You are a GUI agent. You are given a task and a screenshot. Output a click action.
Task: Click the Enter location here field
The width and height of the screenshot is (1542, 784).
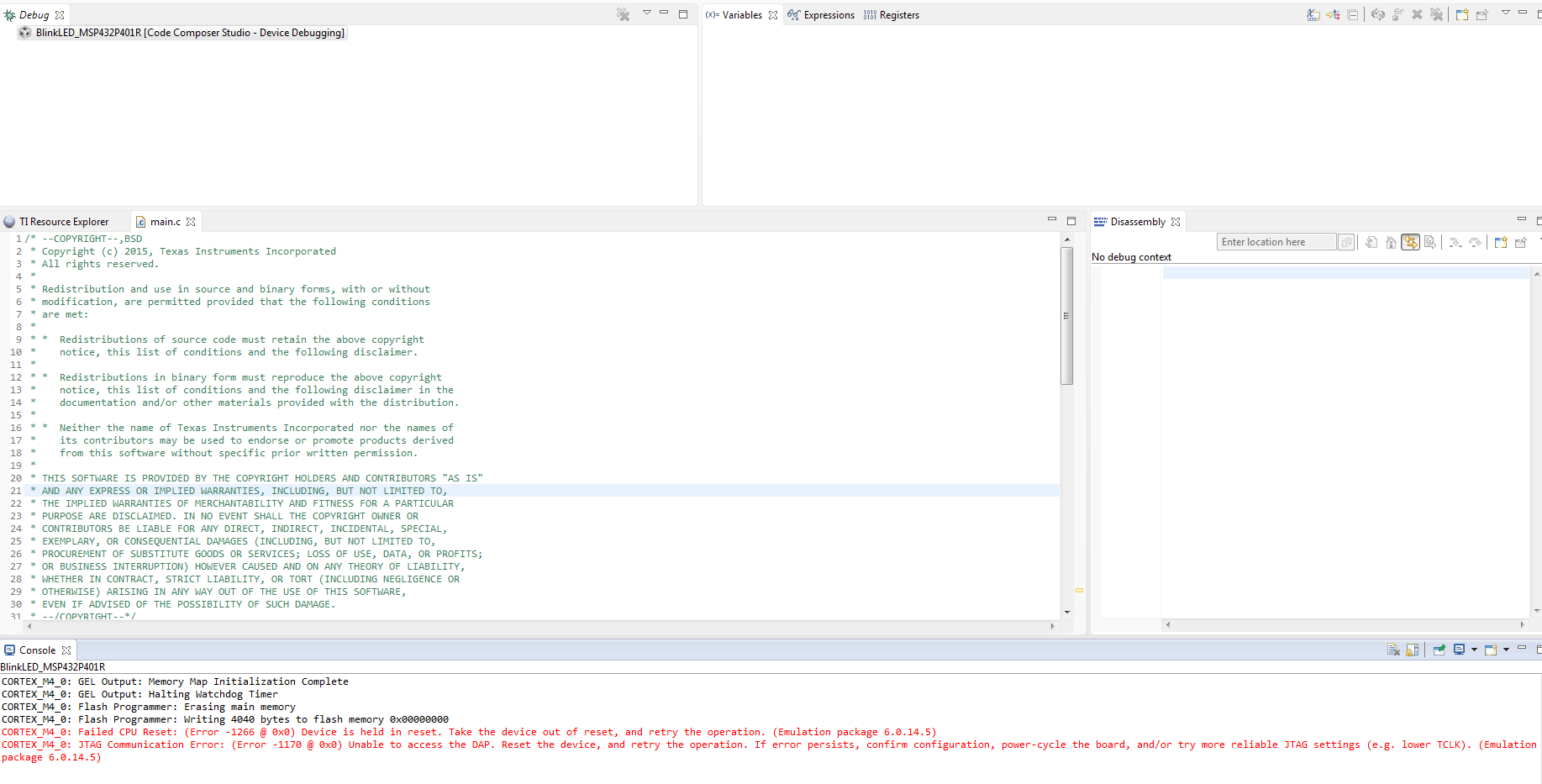click(1276, 242)
